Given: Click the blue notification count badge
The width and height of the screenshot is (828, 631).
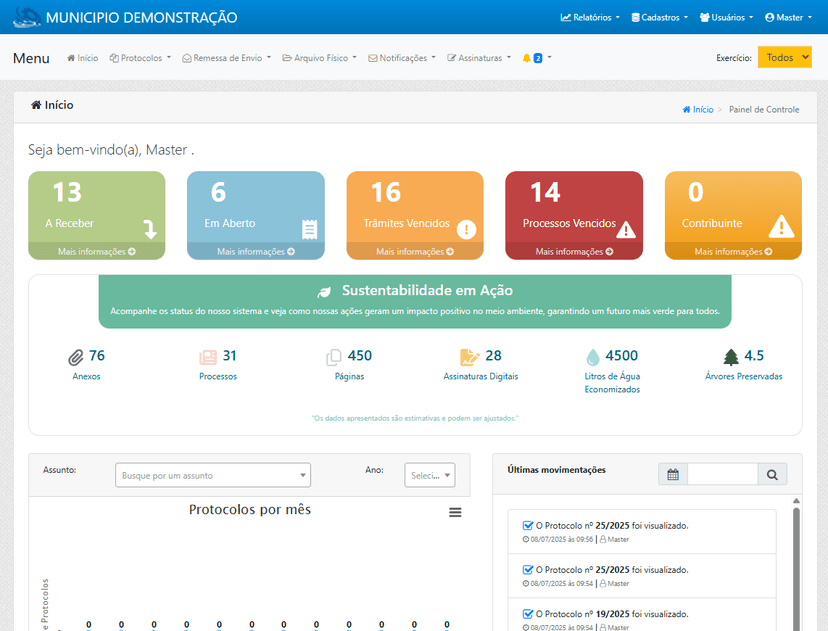Looking at the screenshot, I should pos(538,58).
